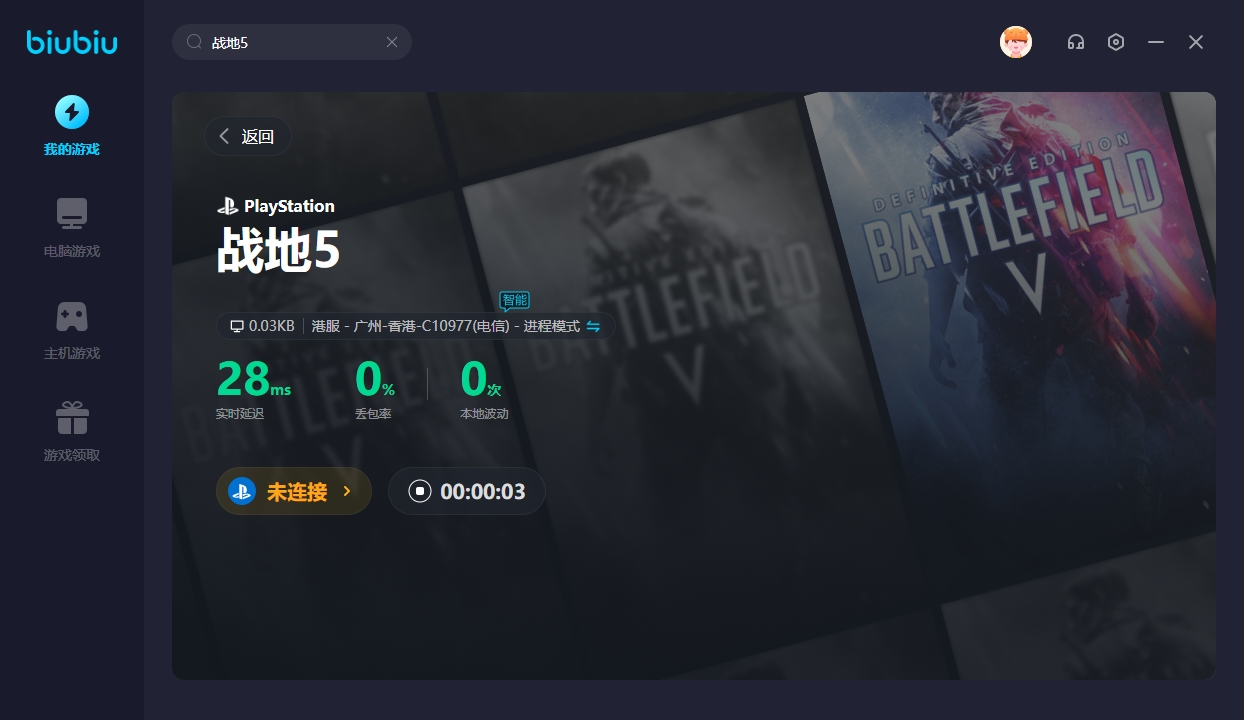This screenshot has width=1244, height=720.
Task: Select 主机游戏 sidebar label
Action: (x=72, y=354)
